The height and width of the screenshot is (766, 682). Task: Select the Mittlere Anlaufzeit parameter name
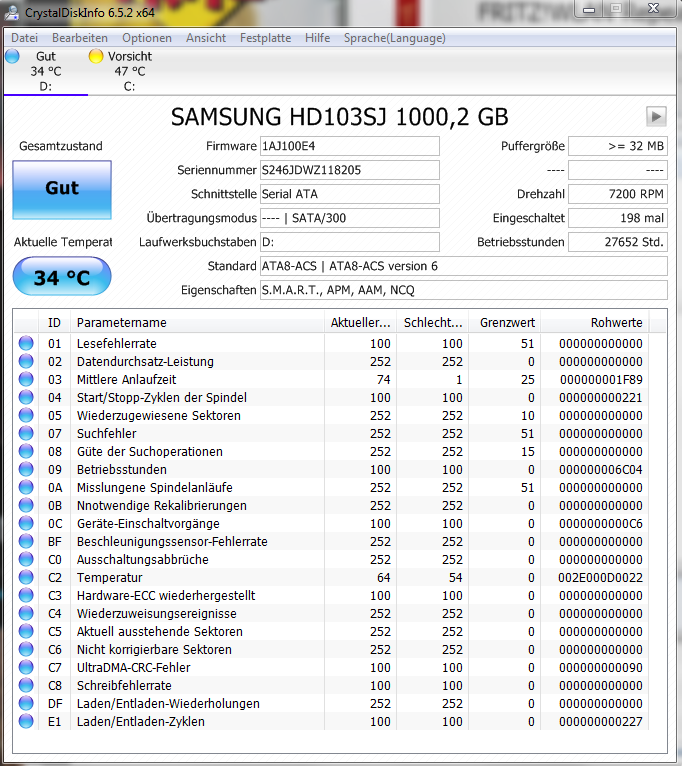(127, 380)
